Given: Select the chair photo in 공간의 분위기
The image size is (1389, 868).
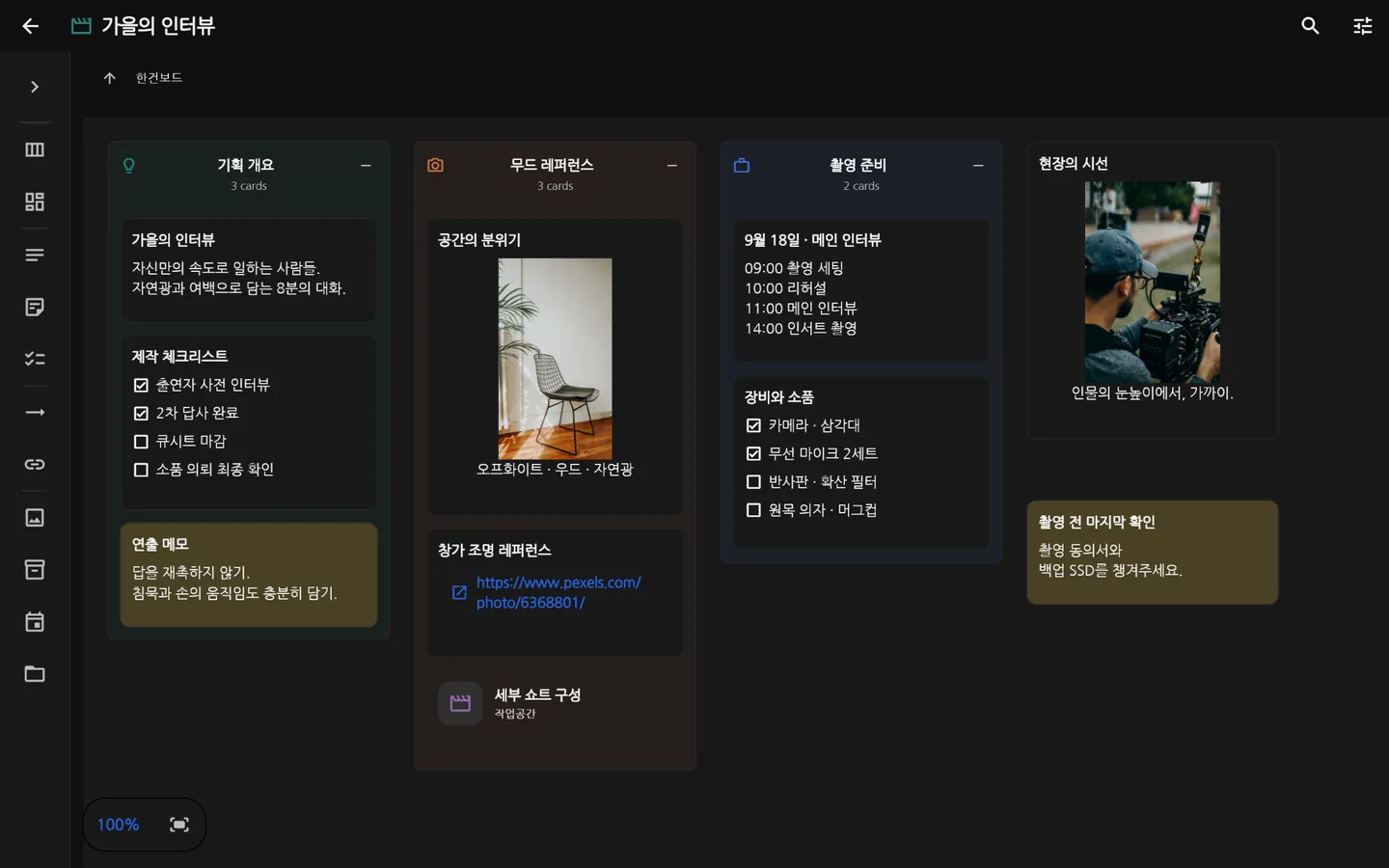Looking at the screenshot, I should [555, 359].
